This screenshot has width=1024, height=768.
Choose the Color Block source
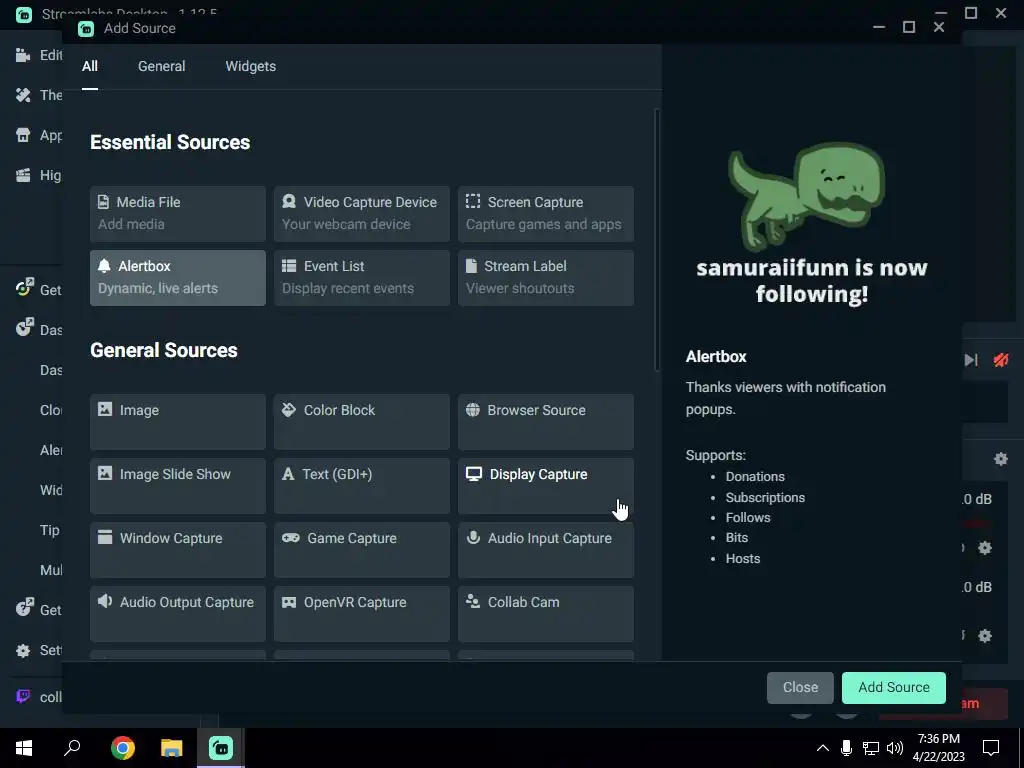coord(362,421)
